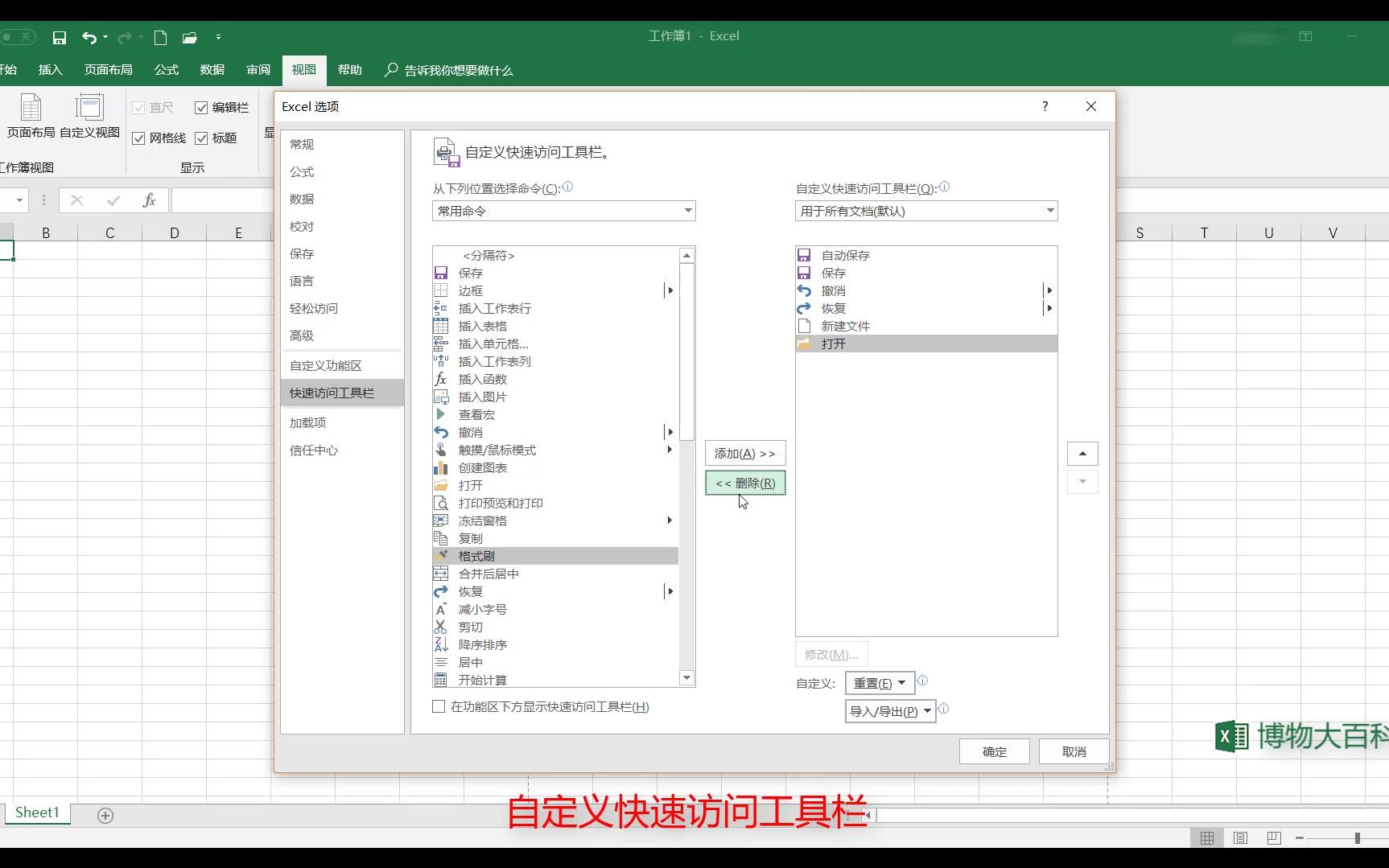Click the 告诉我你想要做什么 search box
This screenshot has width=1389, height=868.
click(449, 70)
